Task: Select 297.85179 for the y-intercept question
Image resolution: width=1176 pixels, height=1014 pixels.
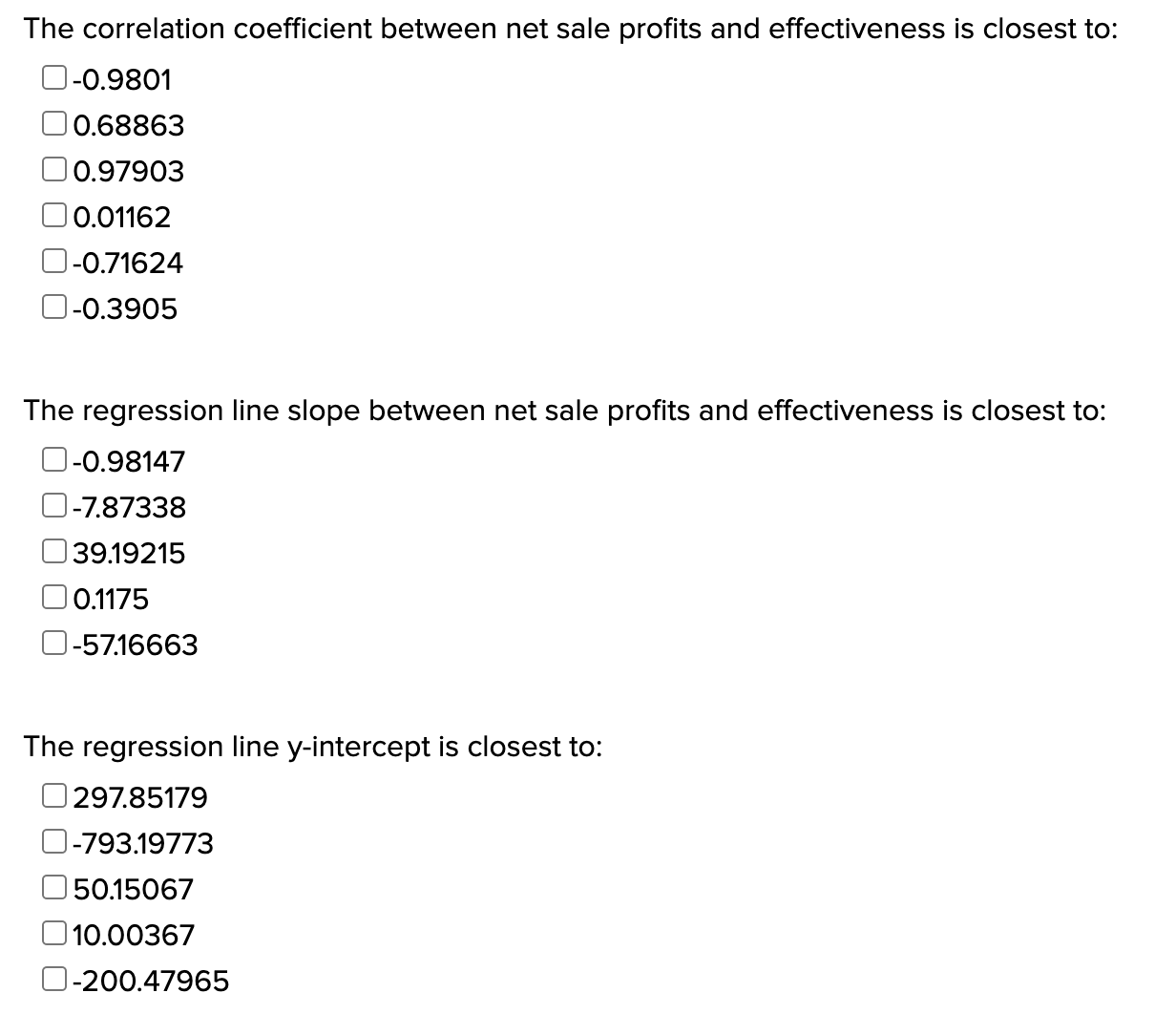Action: (52, 794)
